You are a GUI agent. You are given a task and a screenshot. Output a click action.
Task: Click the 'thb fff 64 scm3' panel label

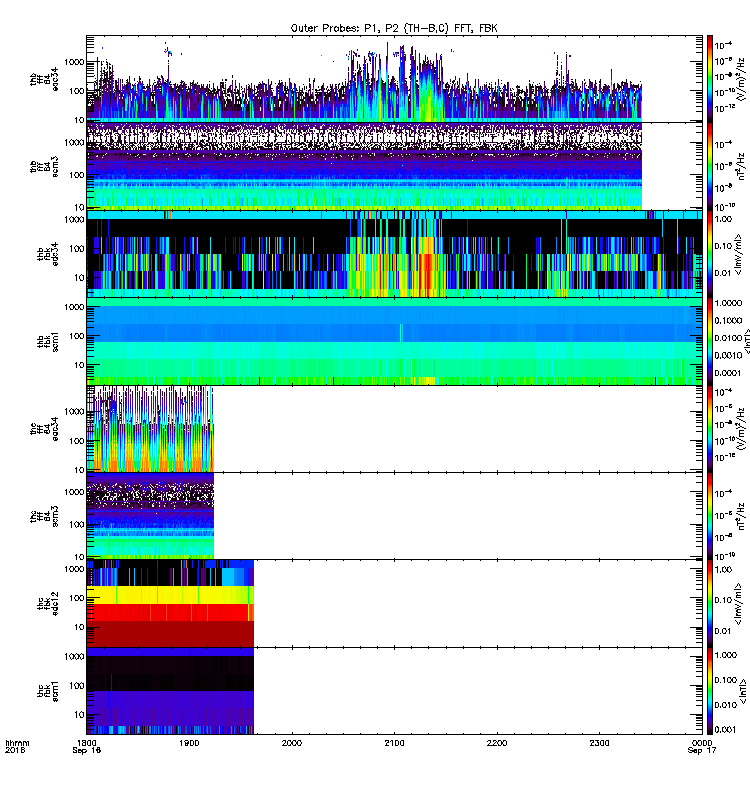tap(44, 166)
